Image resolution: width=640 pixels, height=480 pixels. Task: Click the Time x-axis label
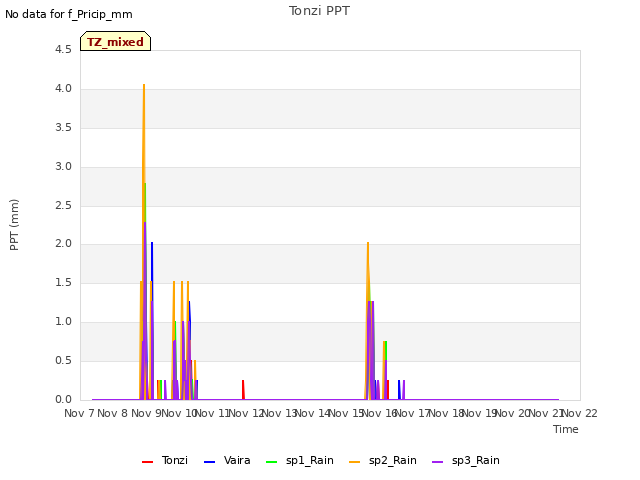click(566, 429)
